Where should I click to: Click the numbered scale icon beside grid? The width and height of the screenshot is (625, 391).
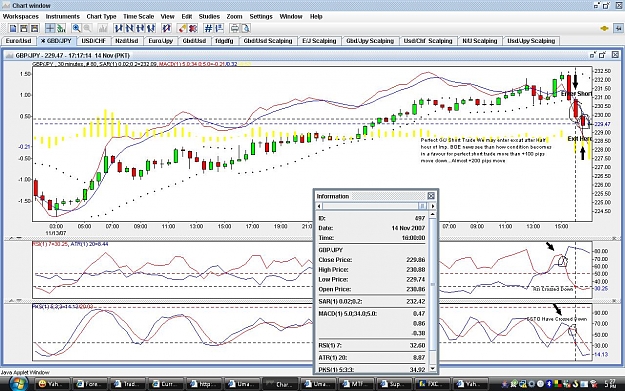[219, 28]
